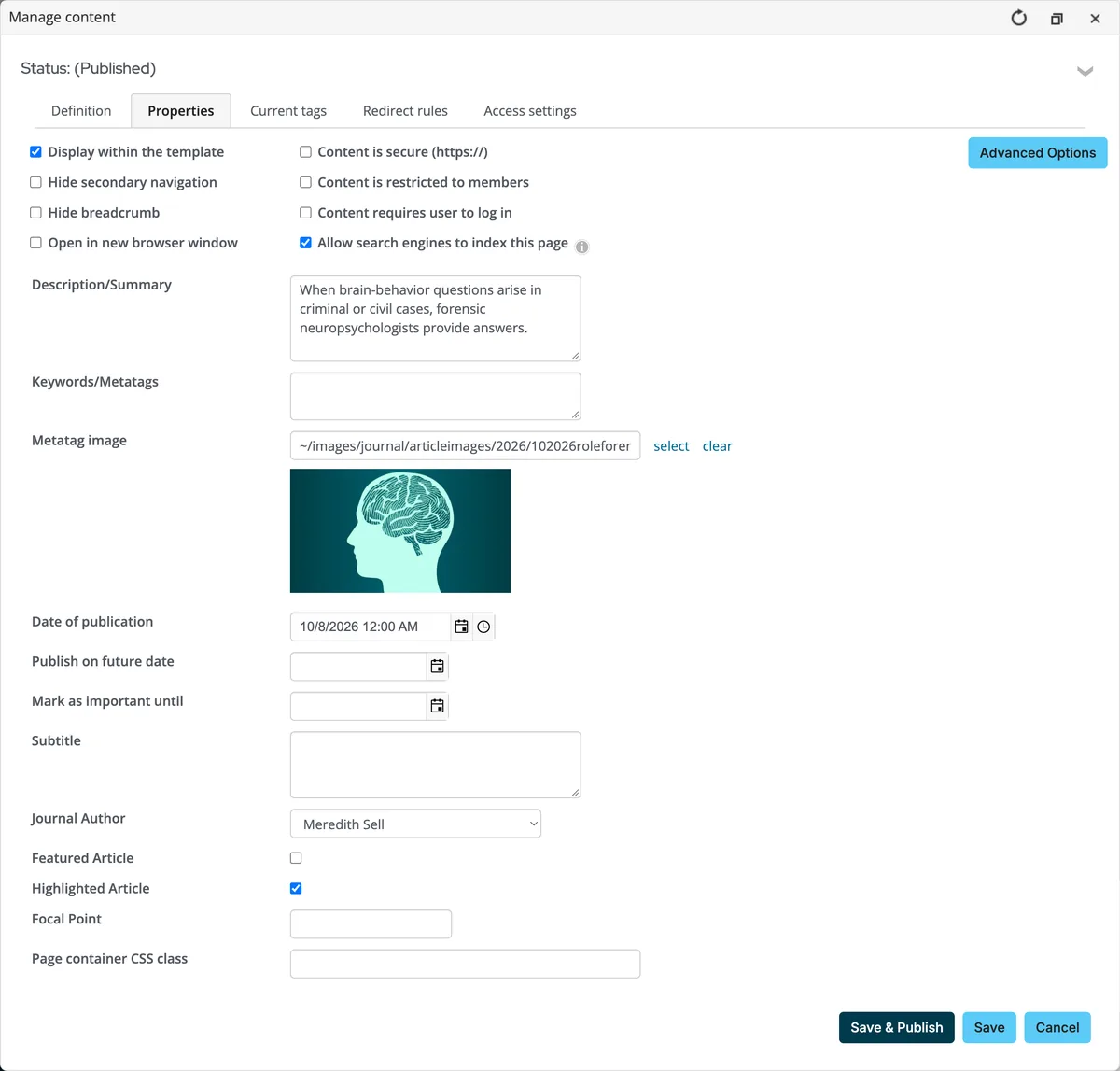1120x1071 pixels.
Task: Check Content requires user to log in
Action: tap(305, 213)
